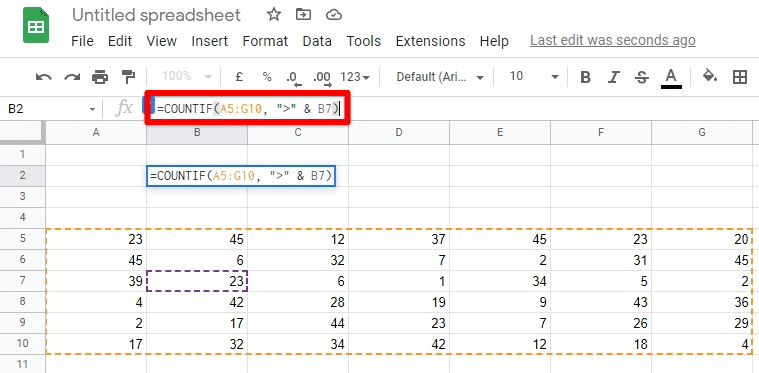Activate the paint format tool
759x373 pixels.
tap(128, 77)
